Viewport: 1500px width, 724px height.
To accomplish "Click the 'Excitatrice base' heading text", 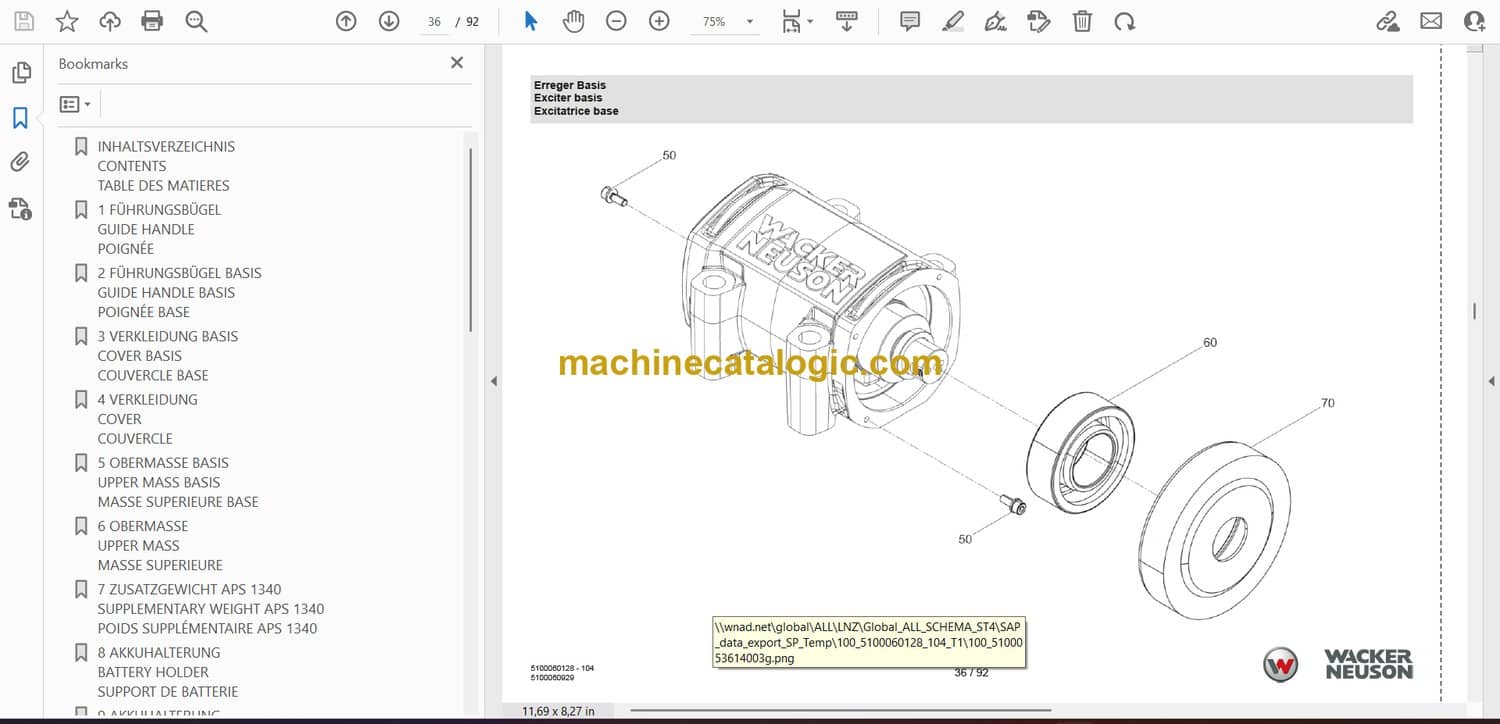I will click(x=576, y=111).
